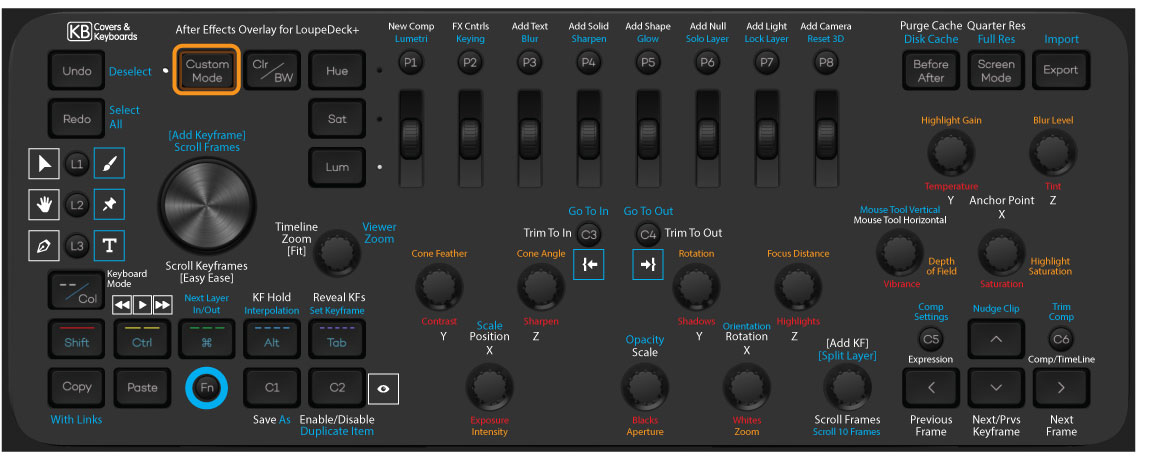Click the C1 Save key
The width and height of the screenshot is (1154, 459).
click(272, 387)
